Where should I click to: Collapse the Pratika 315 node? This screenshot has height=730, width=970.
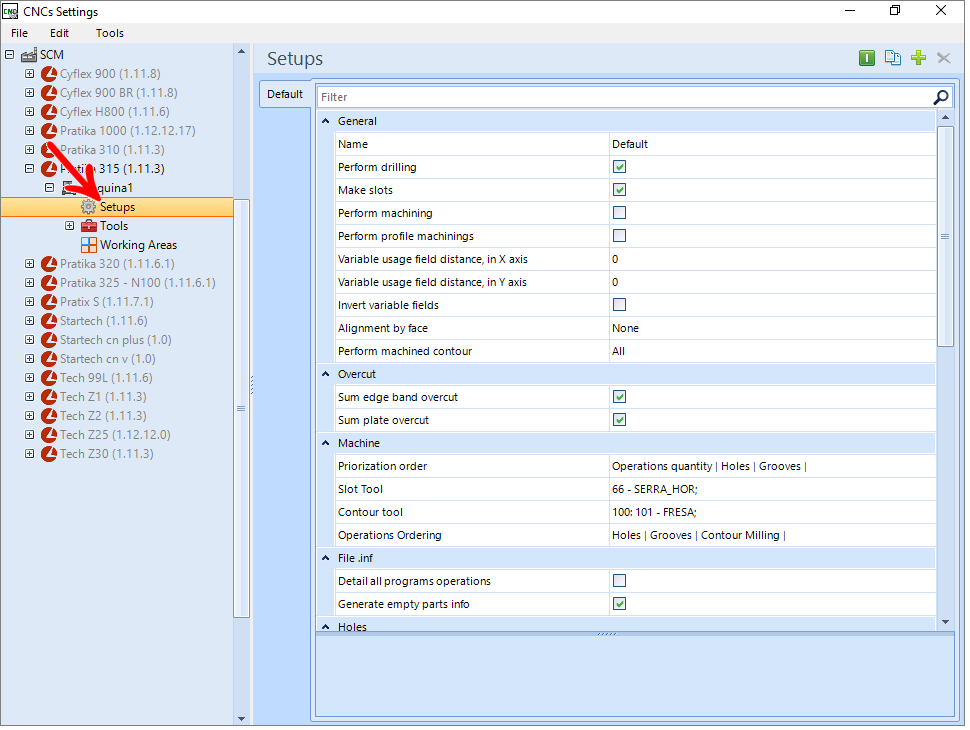pyautogui.click(x=29, y=168)
